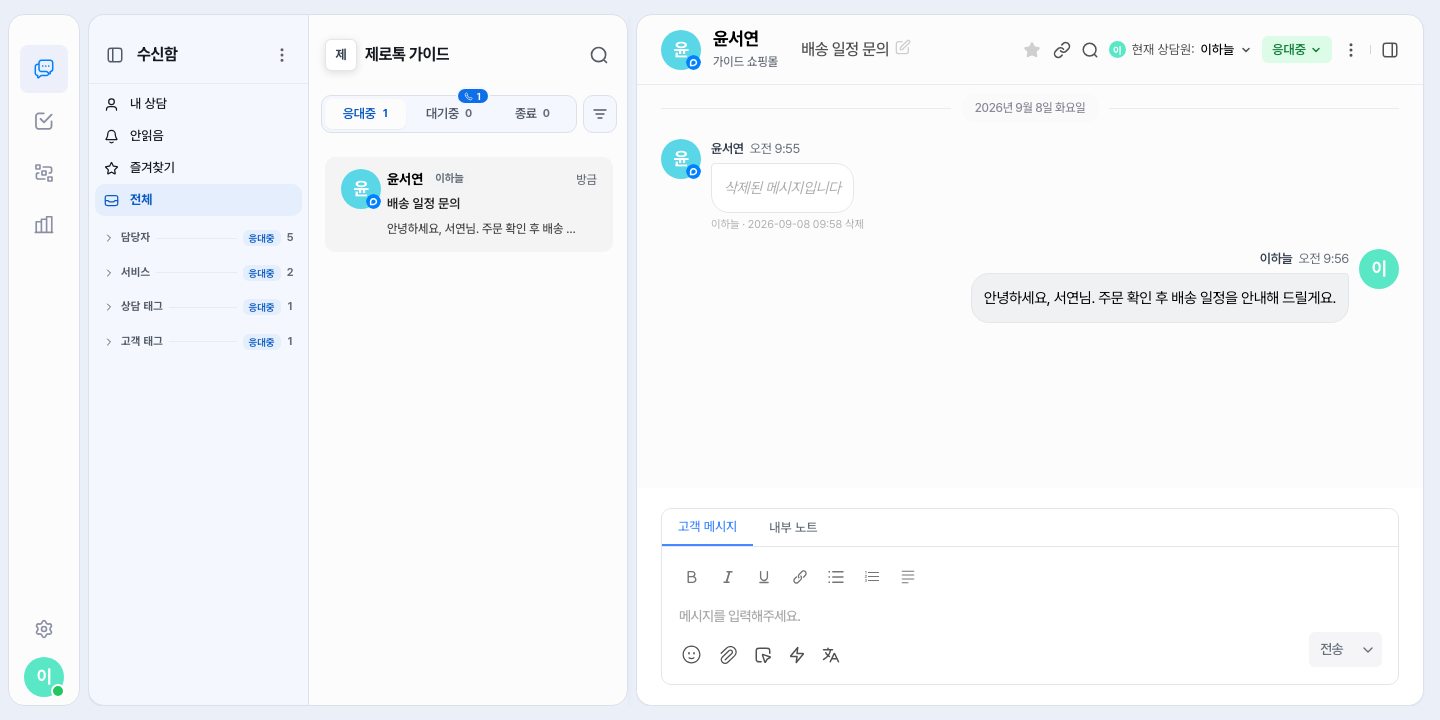
Task: Open the statistics bar chart icon
Action: tap(44, 225)
